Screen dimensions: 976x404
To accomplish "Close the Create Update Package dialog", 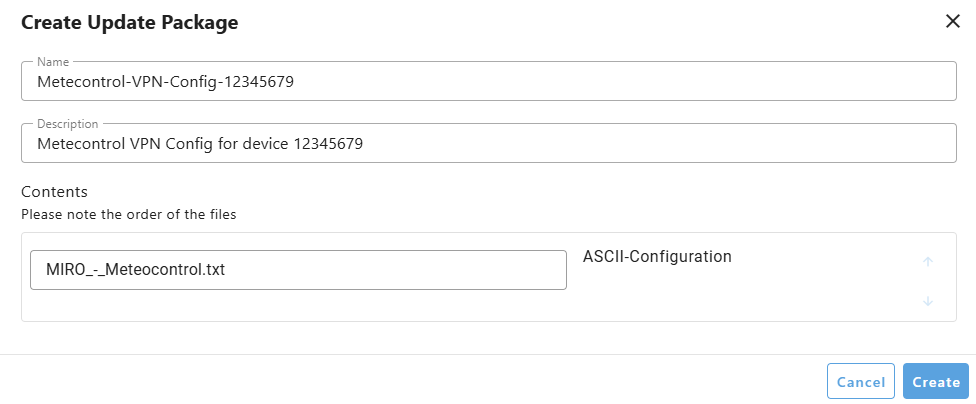I will pos(952,22).
